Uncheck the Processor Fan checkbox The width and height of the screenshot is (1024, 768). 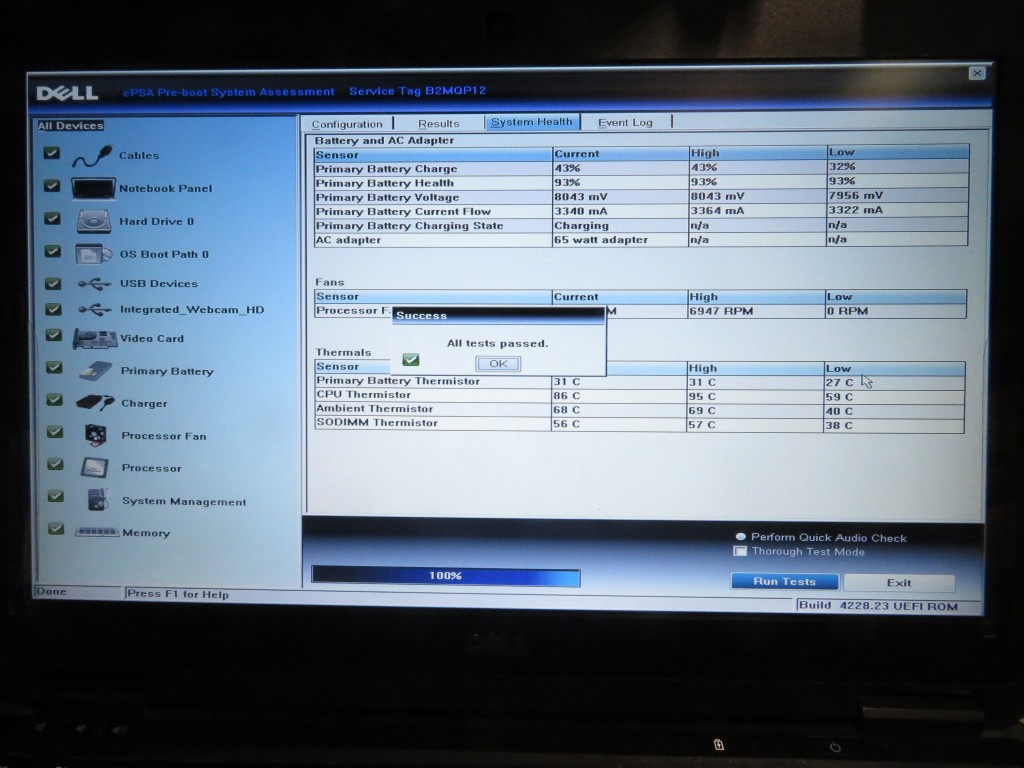tap(55, 432)
